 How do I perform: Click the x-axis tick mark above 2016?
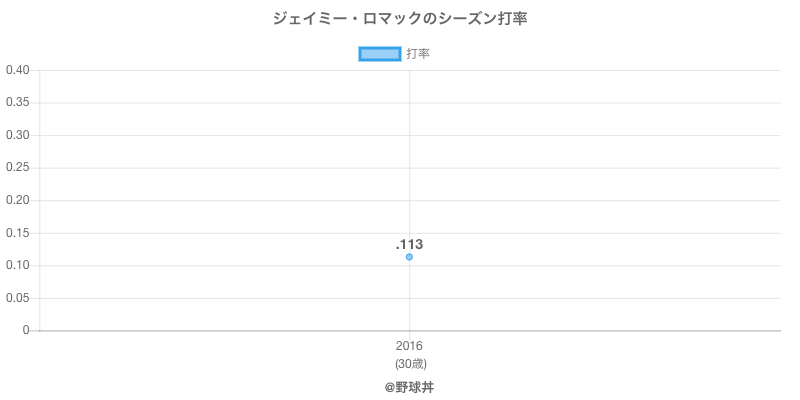[x=409, y=335]
